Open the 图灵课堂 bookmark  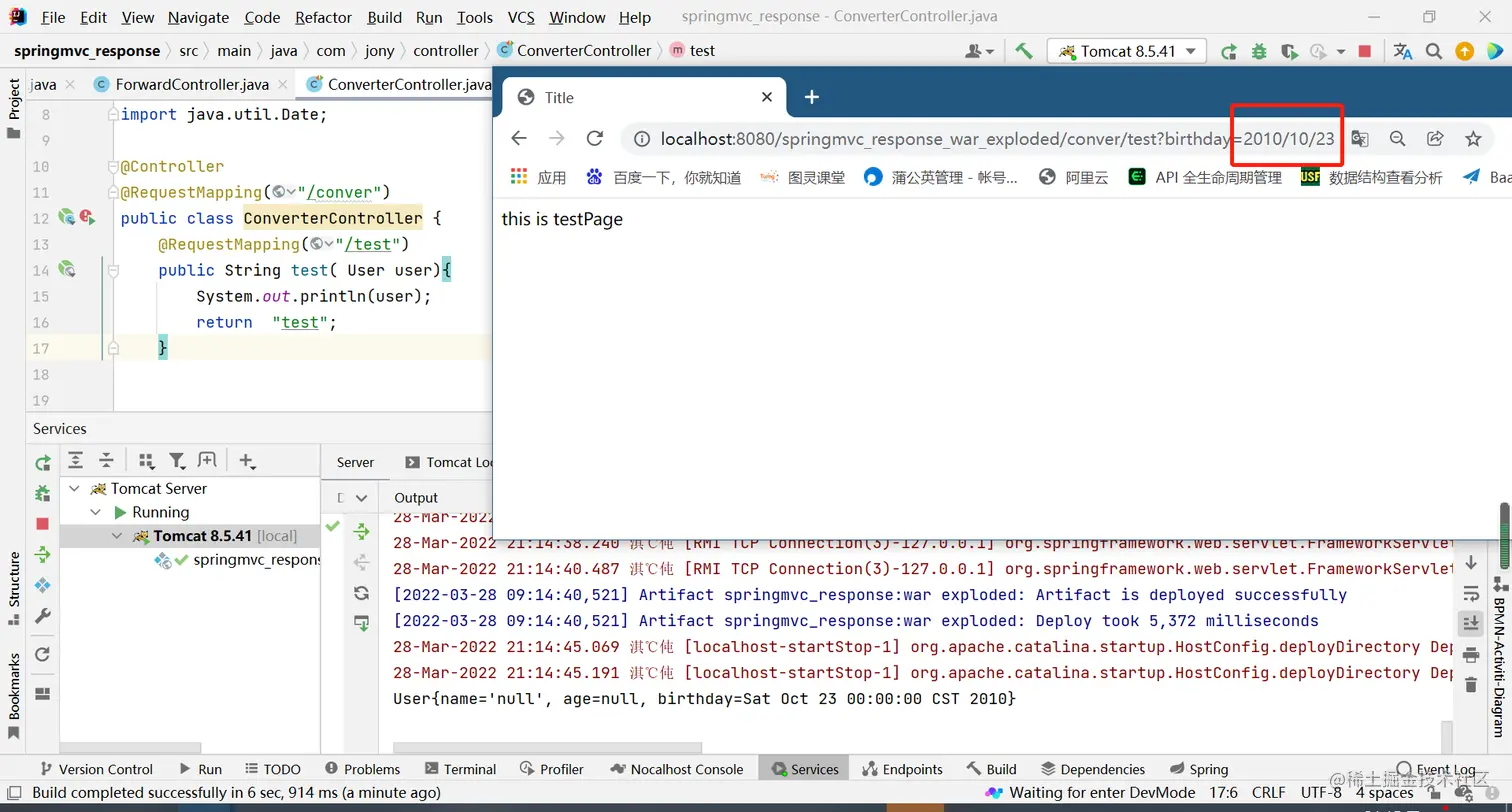pos(803,177)
